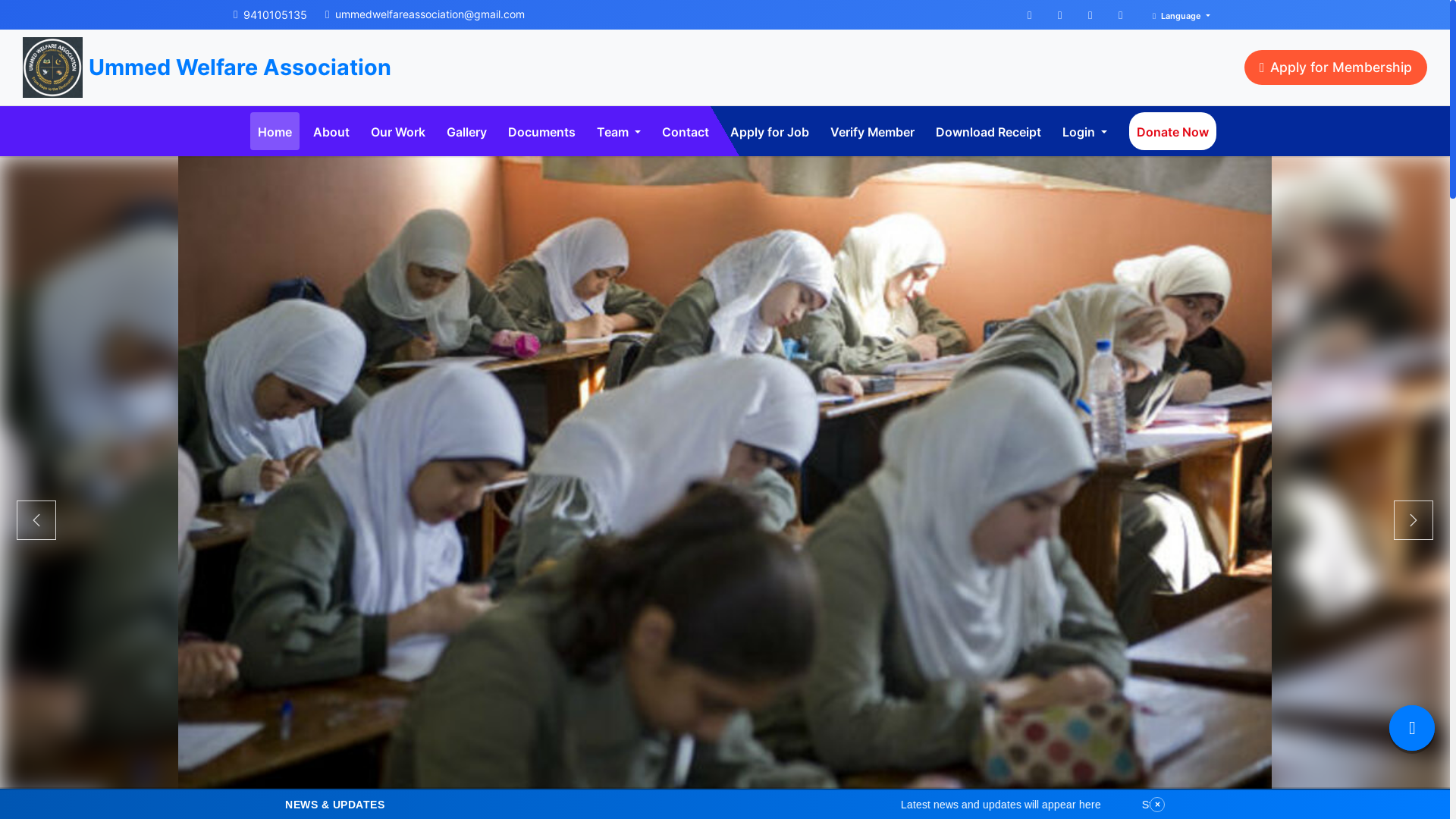
Task: Click NEWS & UPDATES label
Action: coord(334,805)
